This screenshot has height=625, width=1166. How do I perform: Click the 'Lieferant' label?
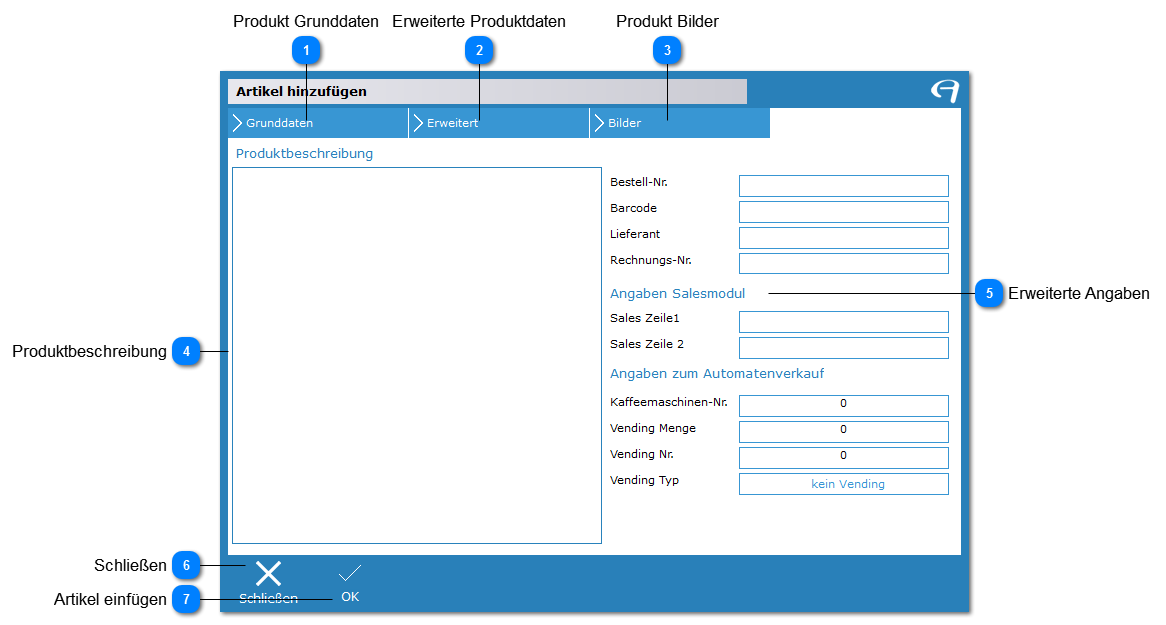coord(635,234)
